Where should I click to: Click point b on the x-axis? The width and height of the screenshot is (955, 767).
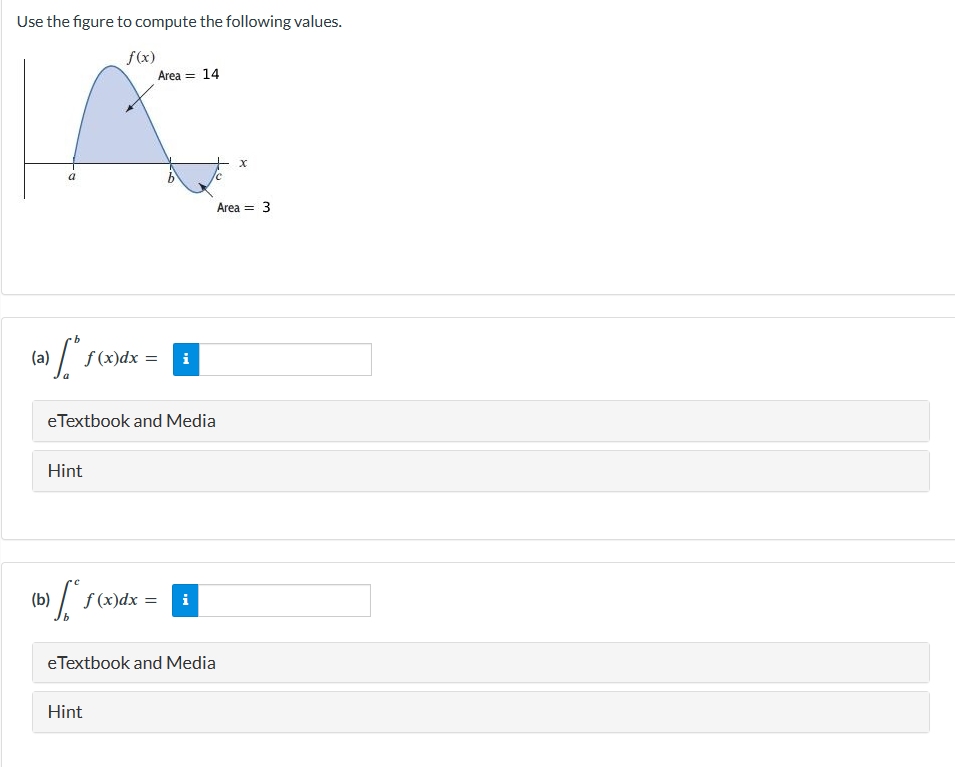[x=170, y=178]
